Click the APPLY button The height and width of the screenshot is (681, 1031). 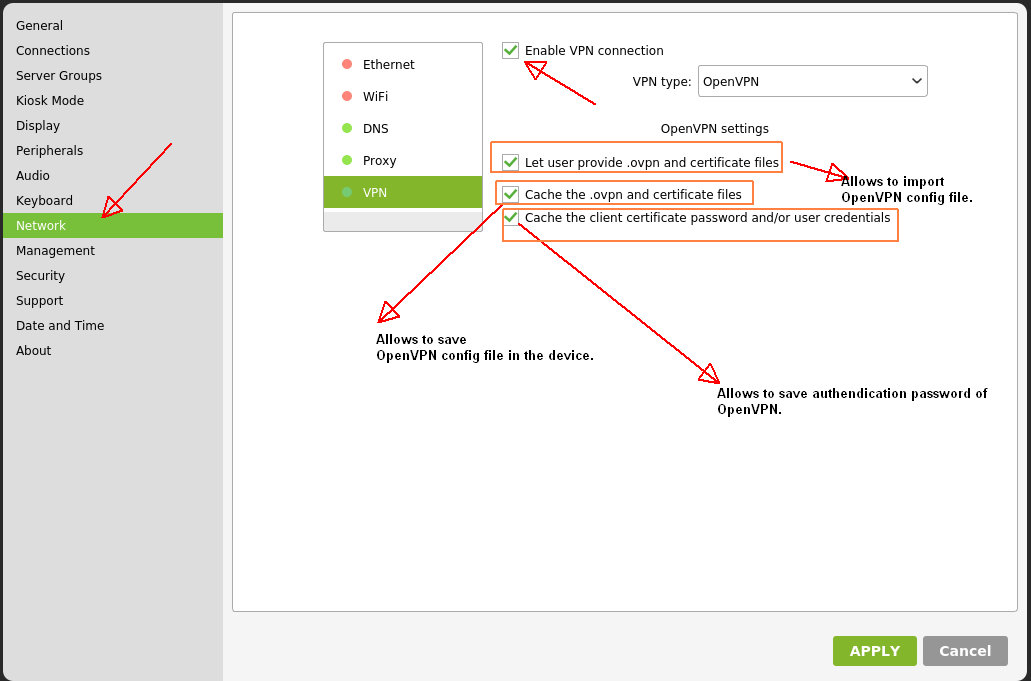tap(875, 651)
